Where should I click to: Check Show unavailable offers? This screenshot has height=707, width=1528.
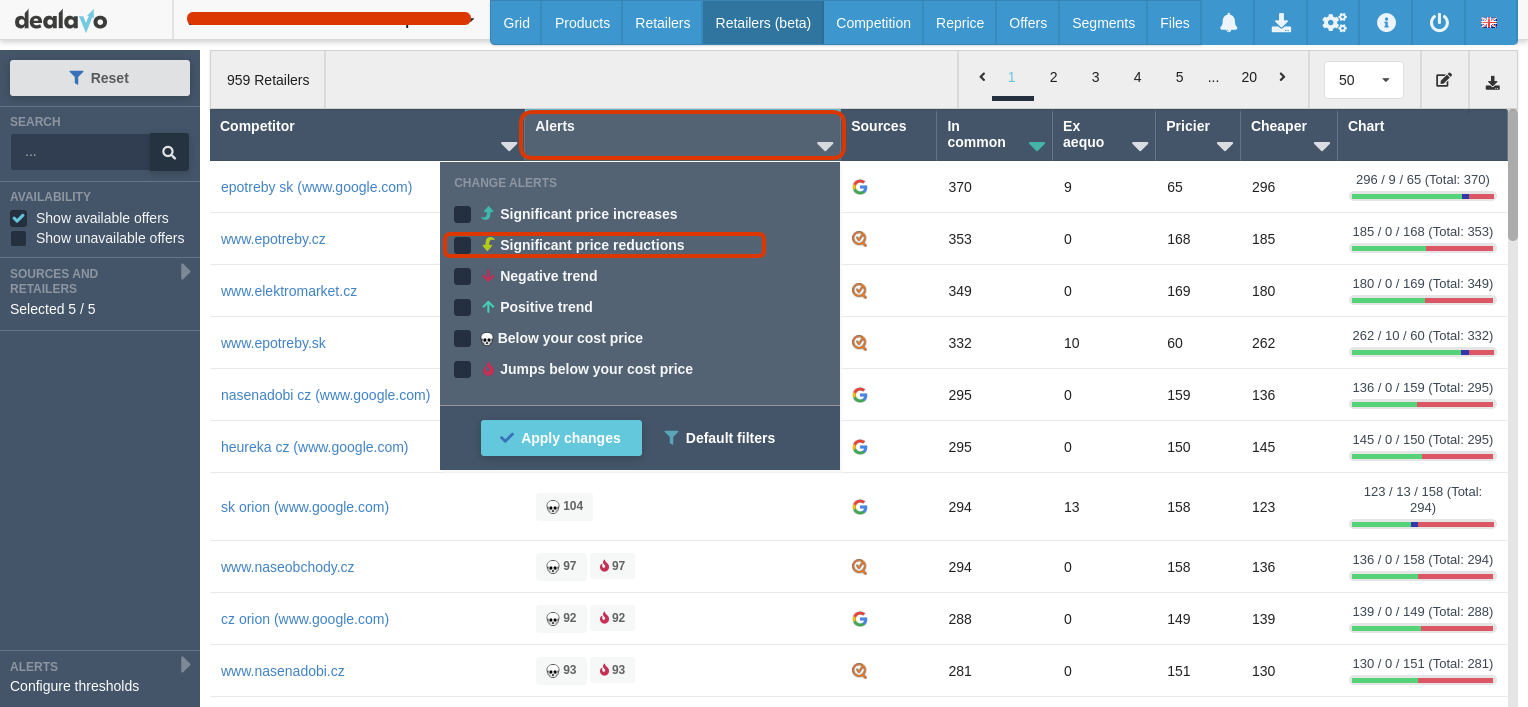[18, 238]
